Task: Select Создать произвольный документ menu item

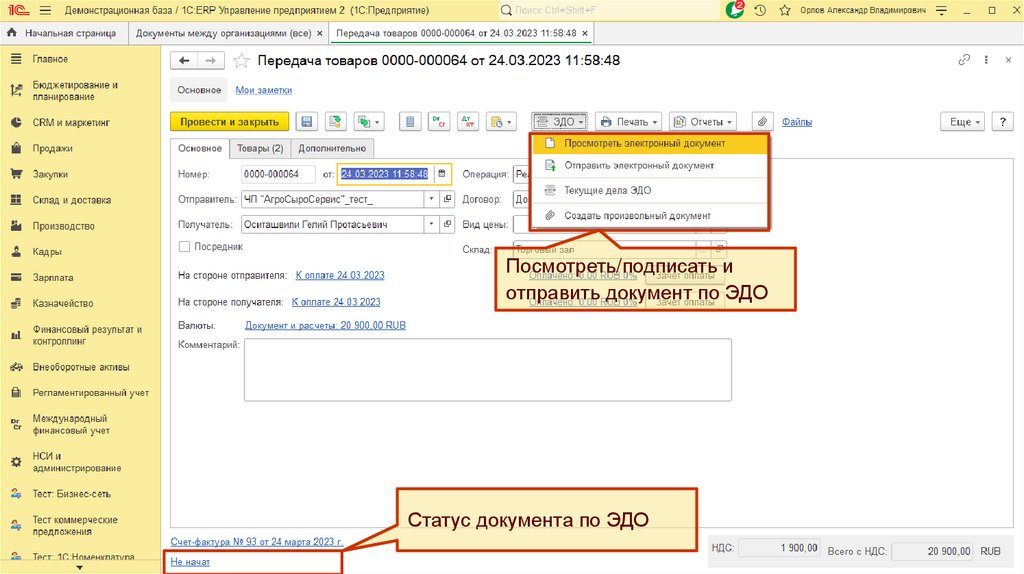Action: [650, 215]
